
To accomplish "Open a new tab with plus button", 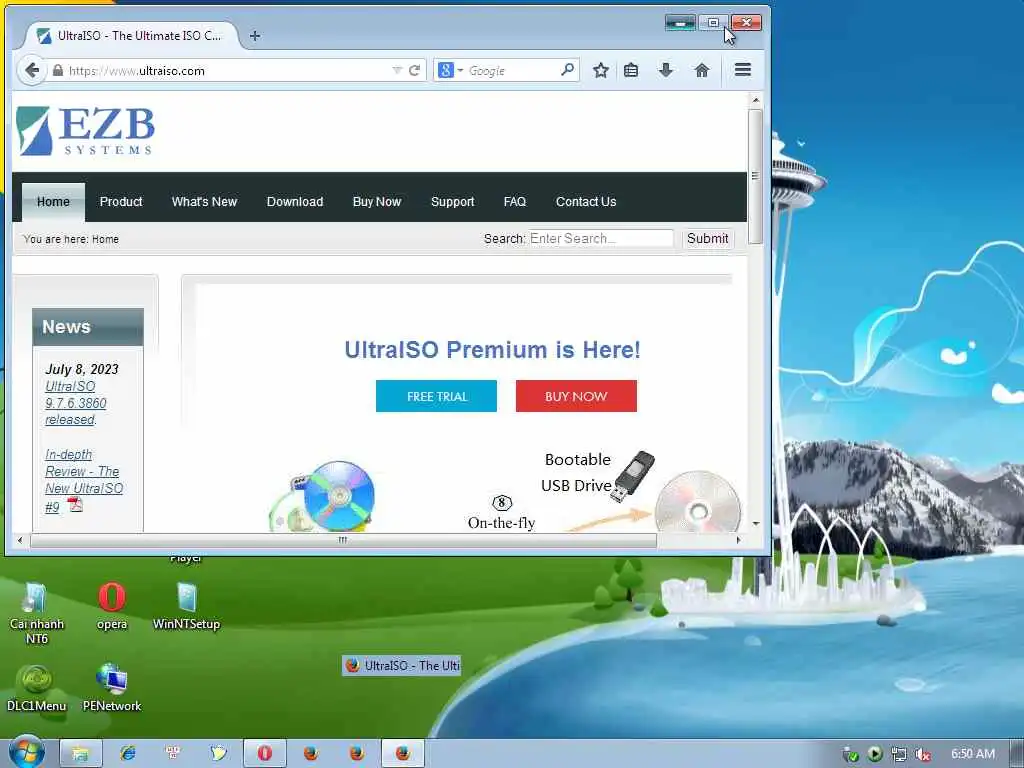I will pos(255,36).
